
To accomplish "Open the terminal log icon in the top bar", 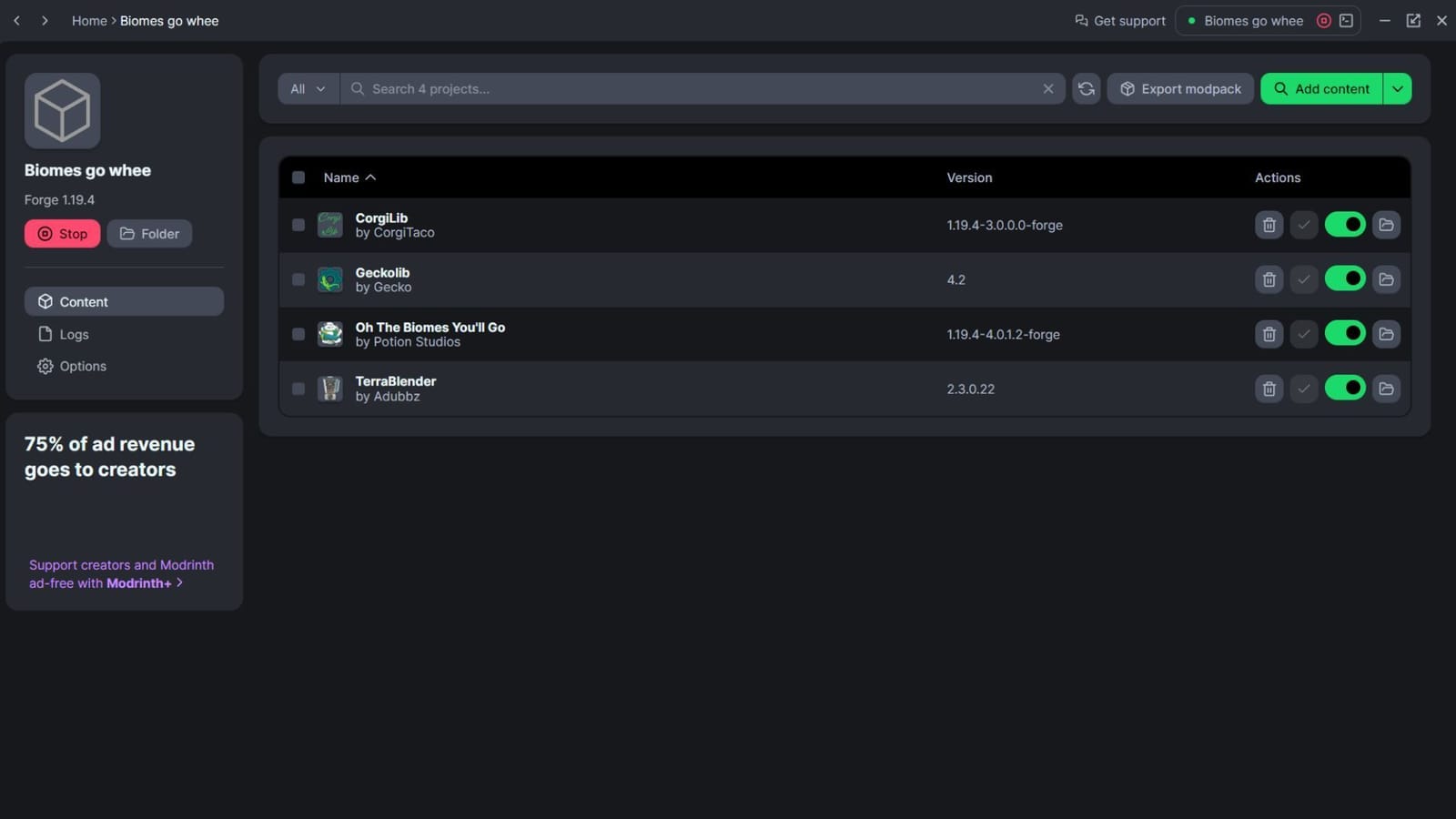I will click(1347, 21).
